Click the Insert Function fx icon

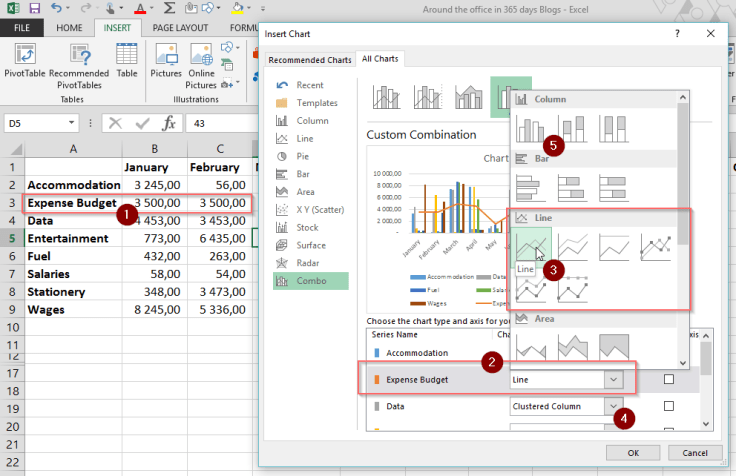coord(169,123)
